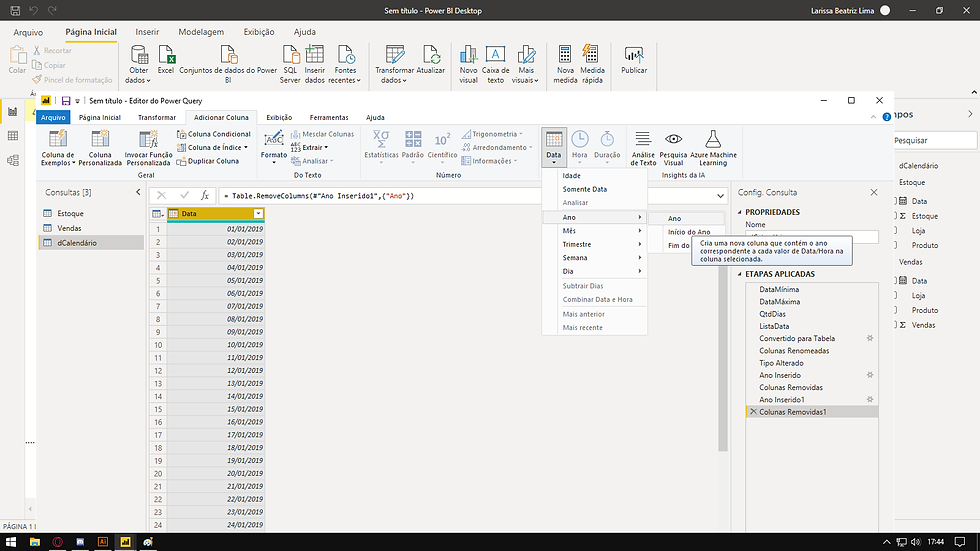980x551 pixels.
Task: Select Estoque query
Action: (x=91, y=213)
